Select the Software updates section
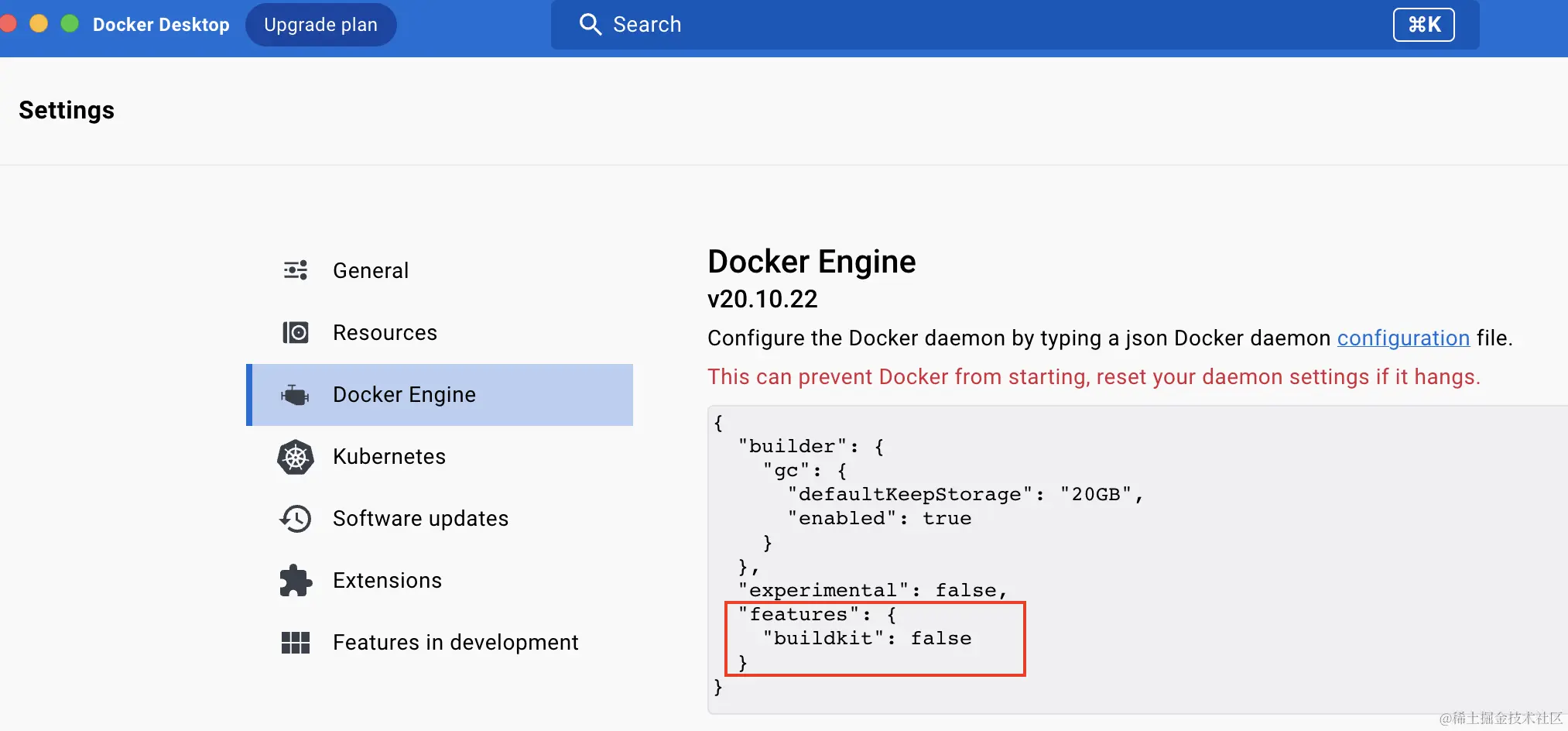The height and width of the screenshot is (731, 1568). click(420, 518)
